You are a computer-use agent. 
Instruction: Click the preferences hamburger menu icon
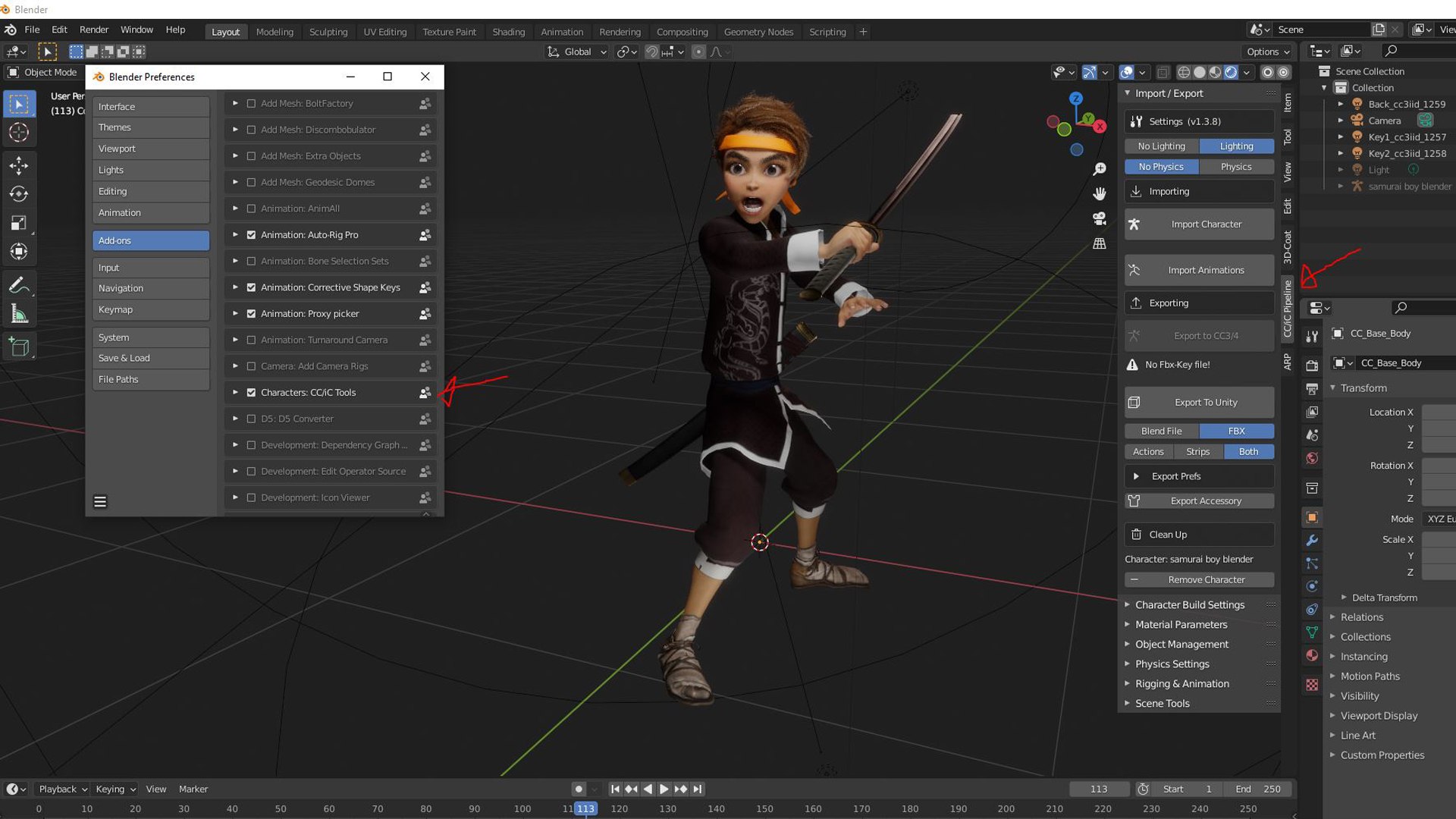click(100, 502)
